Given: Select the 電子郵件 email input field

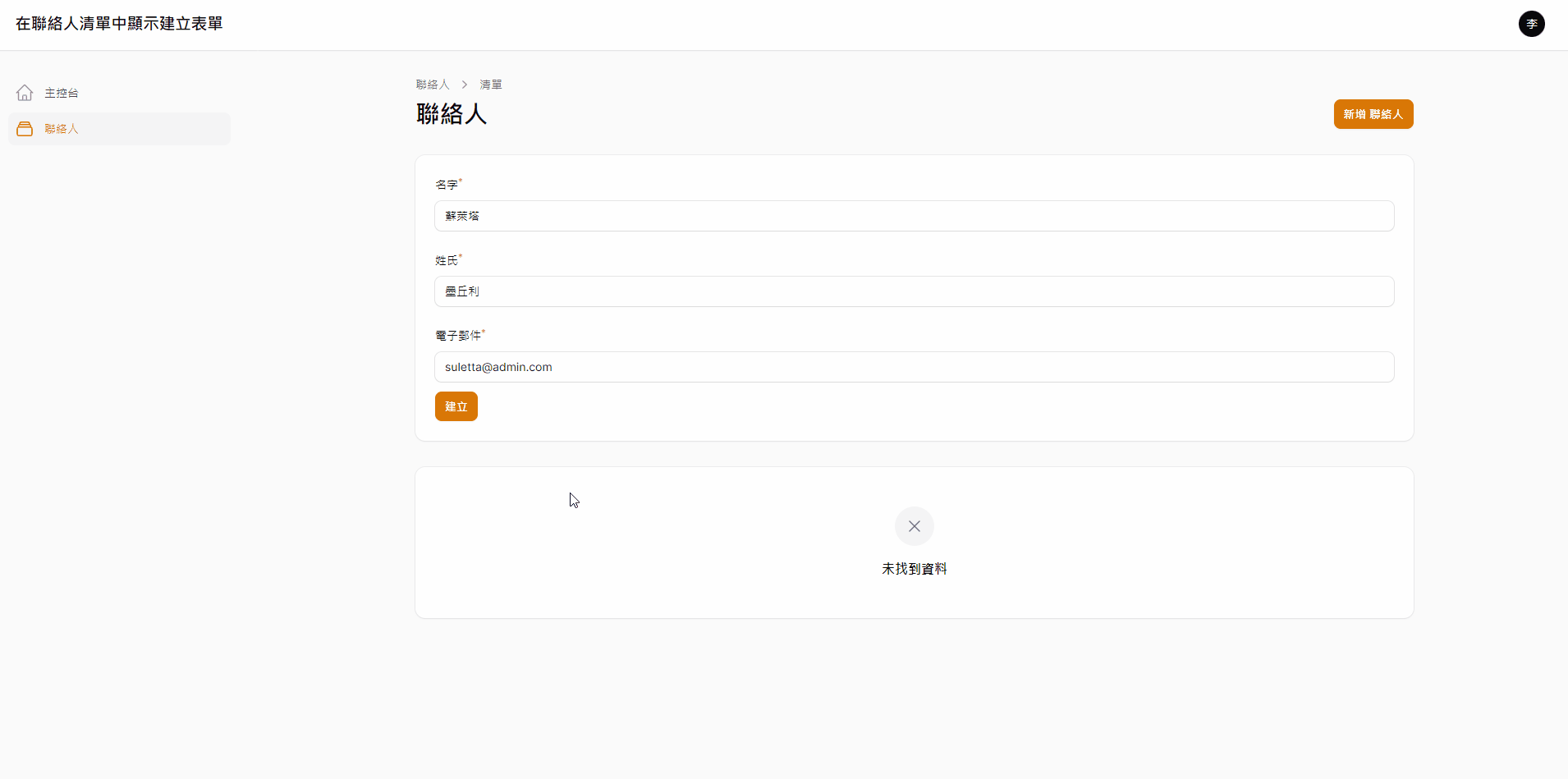Looking at the screenshot, I should click(x=913, y=366).
